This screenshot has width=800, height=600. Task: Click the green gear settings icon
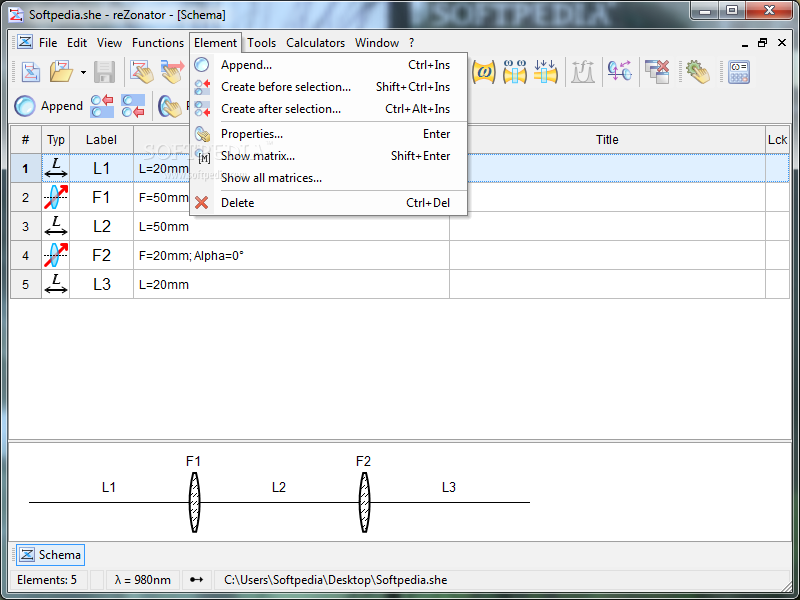(x=698, y=72)
